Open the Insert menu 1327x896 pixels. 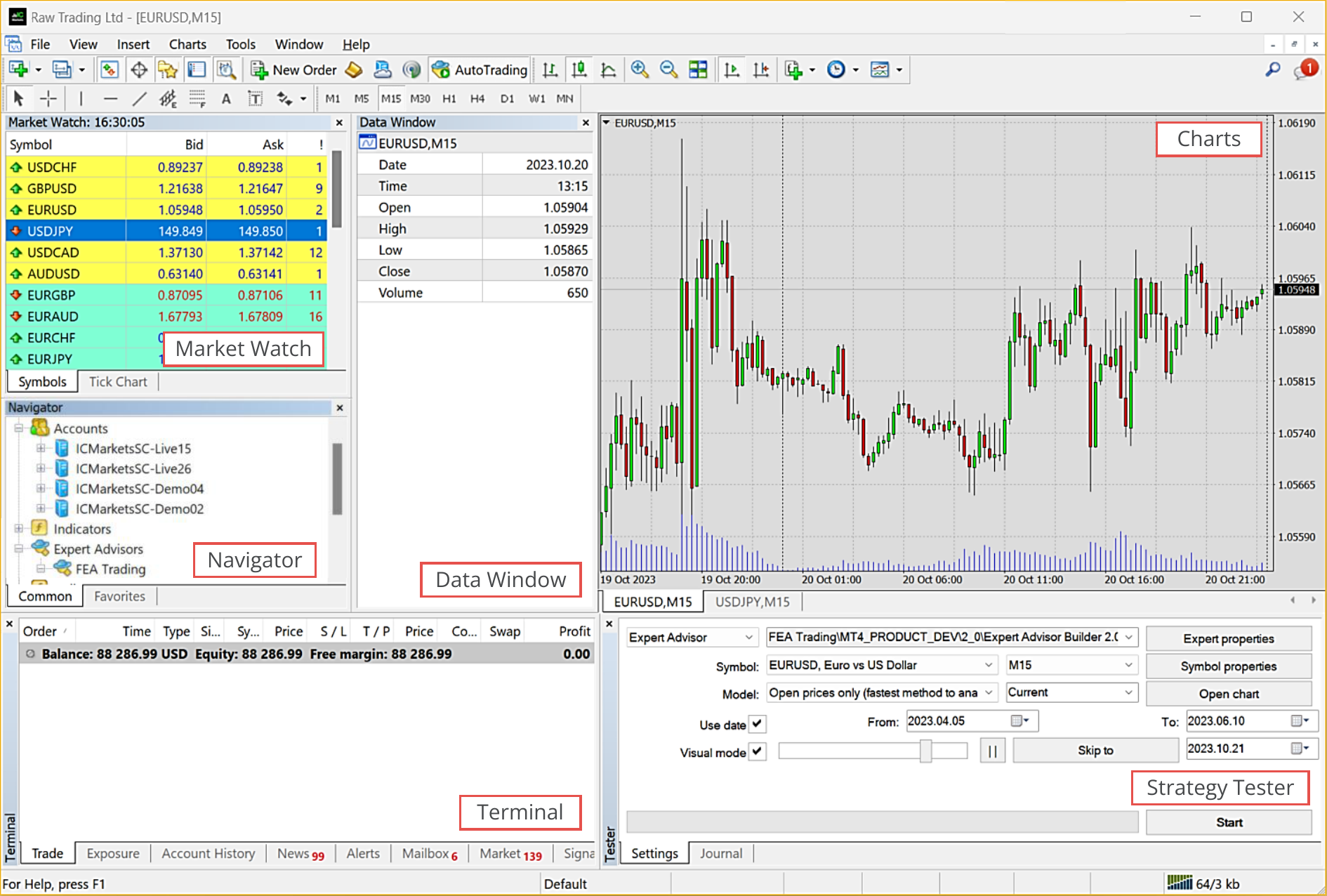point(133,44)
